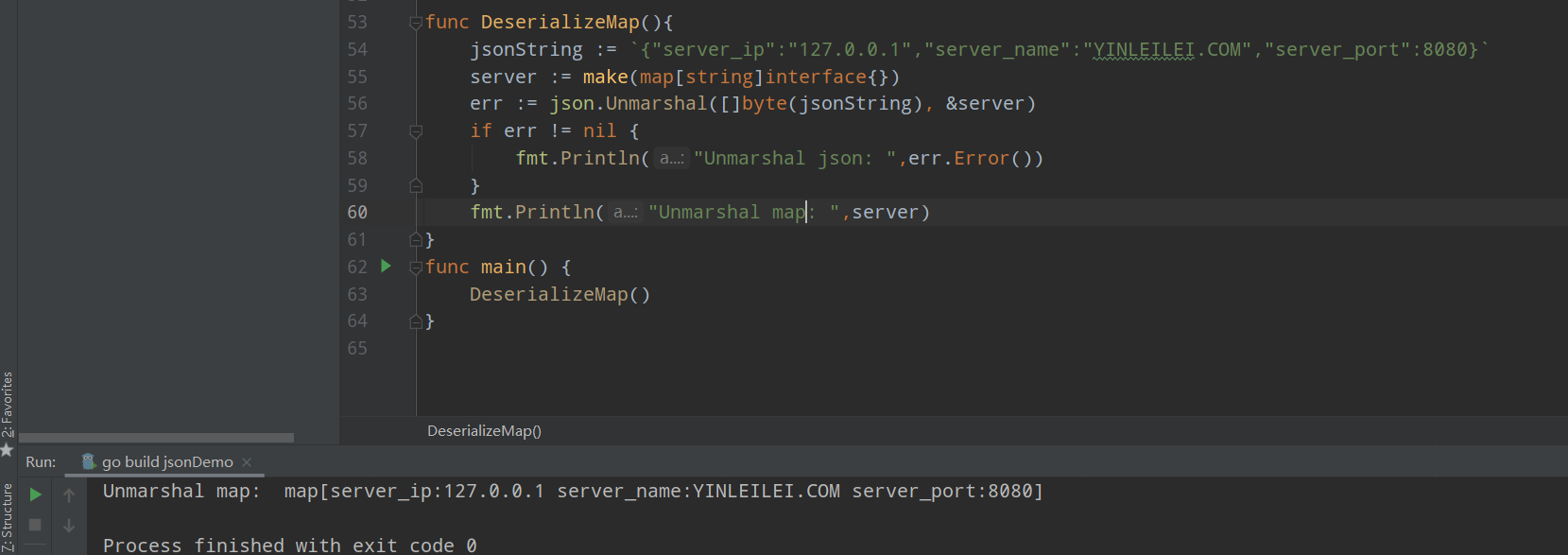This screenshot has height=555, width=1568.
Task: Click the Run: panel label
Action: click(41, 461)
